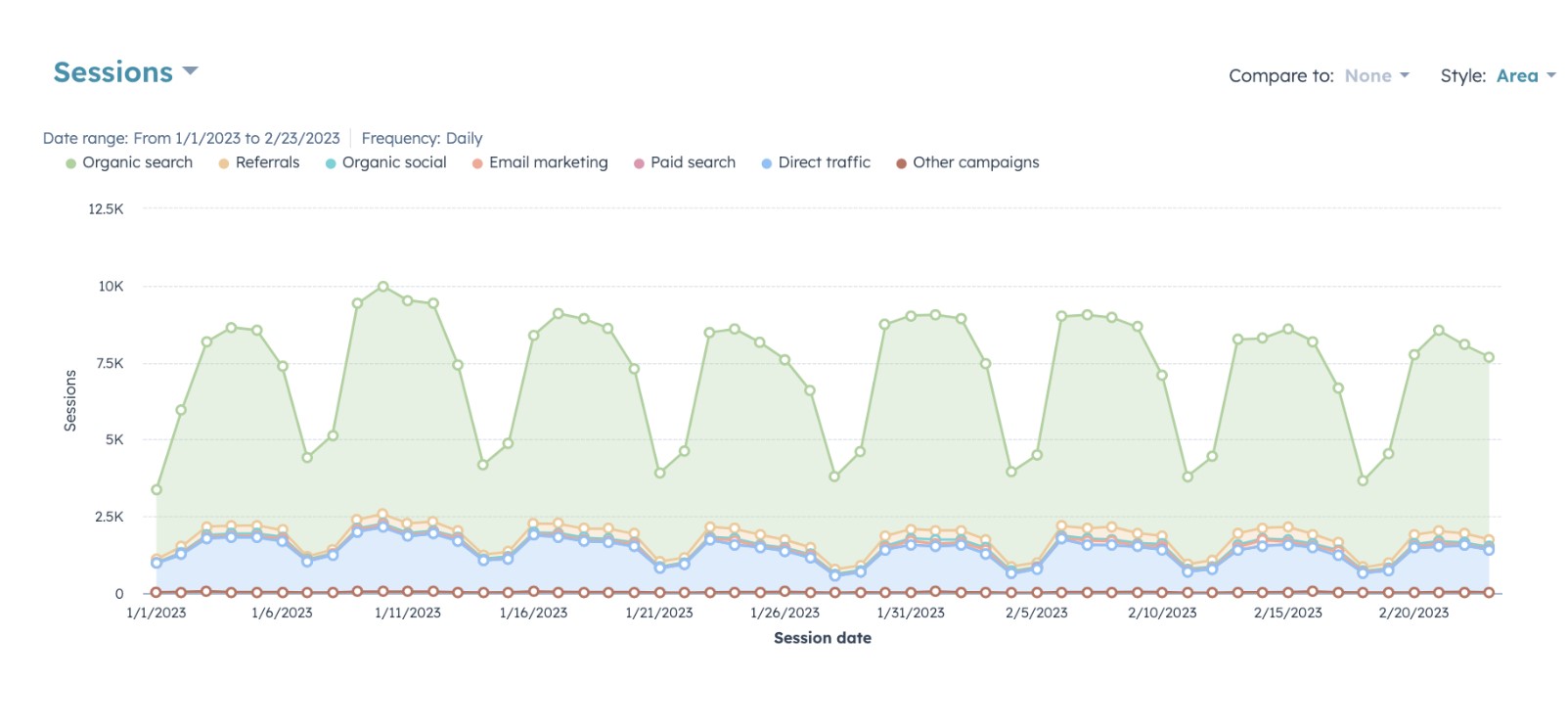Screen dimensions: 1568x728
Task: Hide the Email marketing legend series
Action: coord(548,162)
